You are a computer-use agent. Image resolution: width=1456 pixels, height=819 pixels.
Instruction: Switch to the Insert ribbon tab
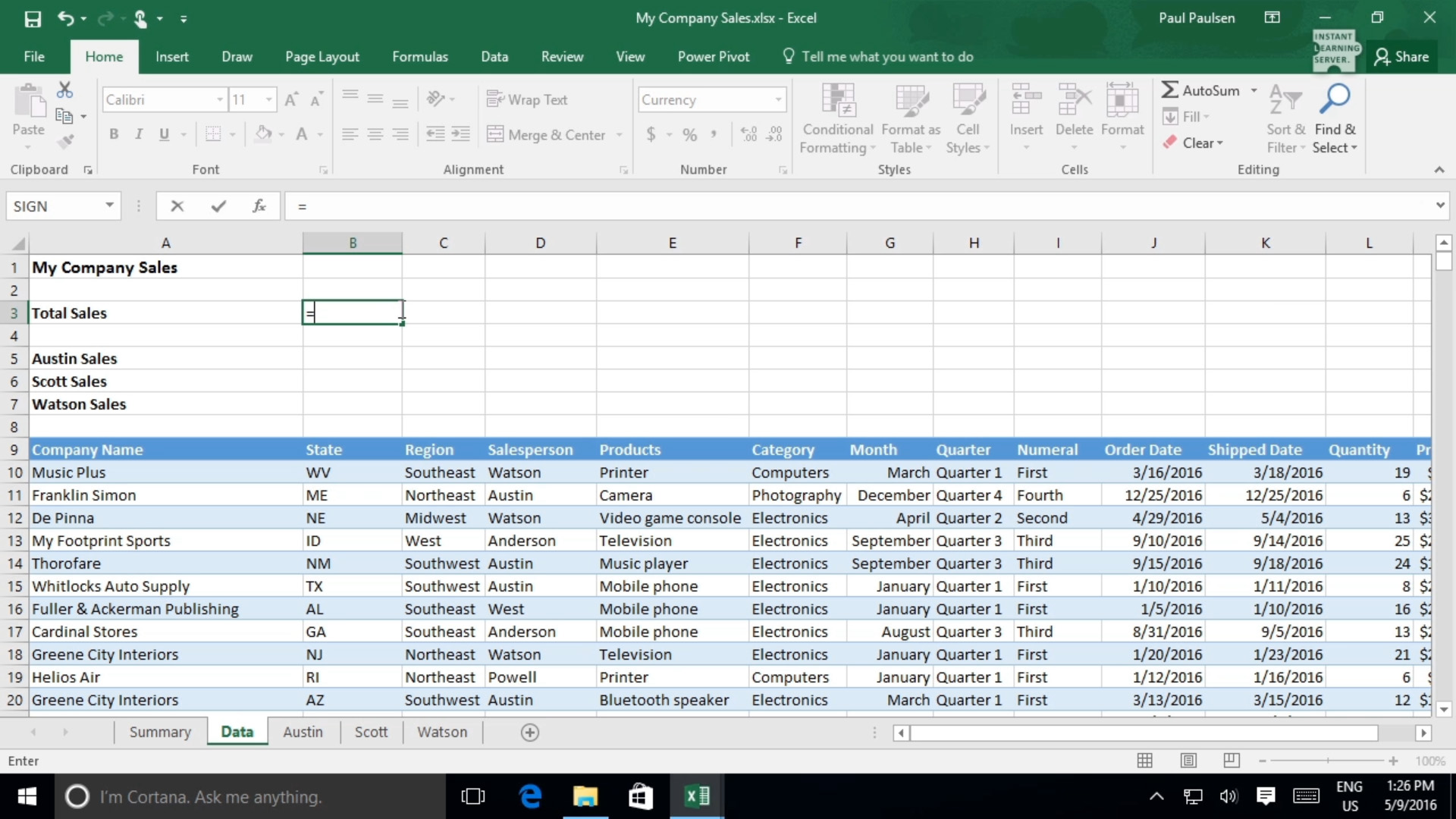point(172,57)
